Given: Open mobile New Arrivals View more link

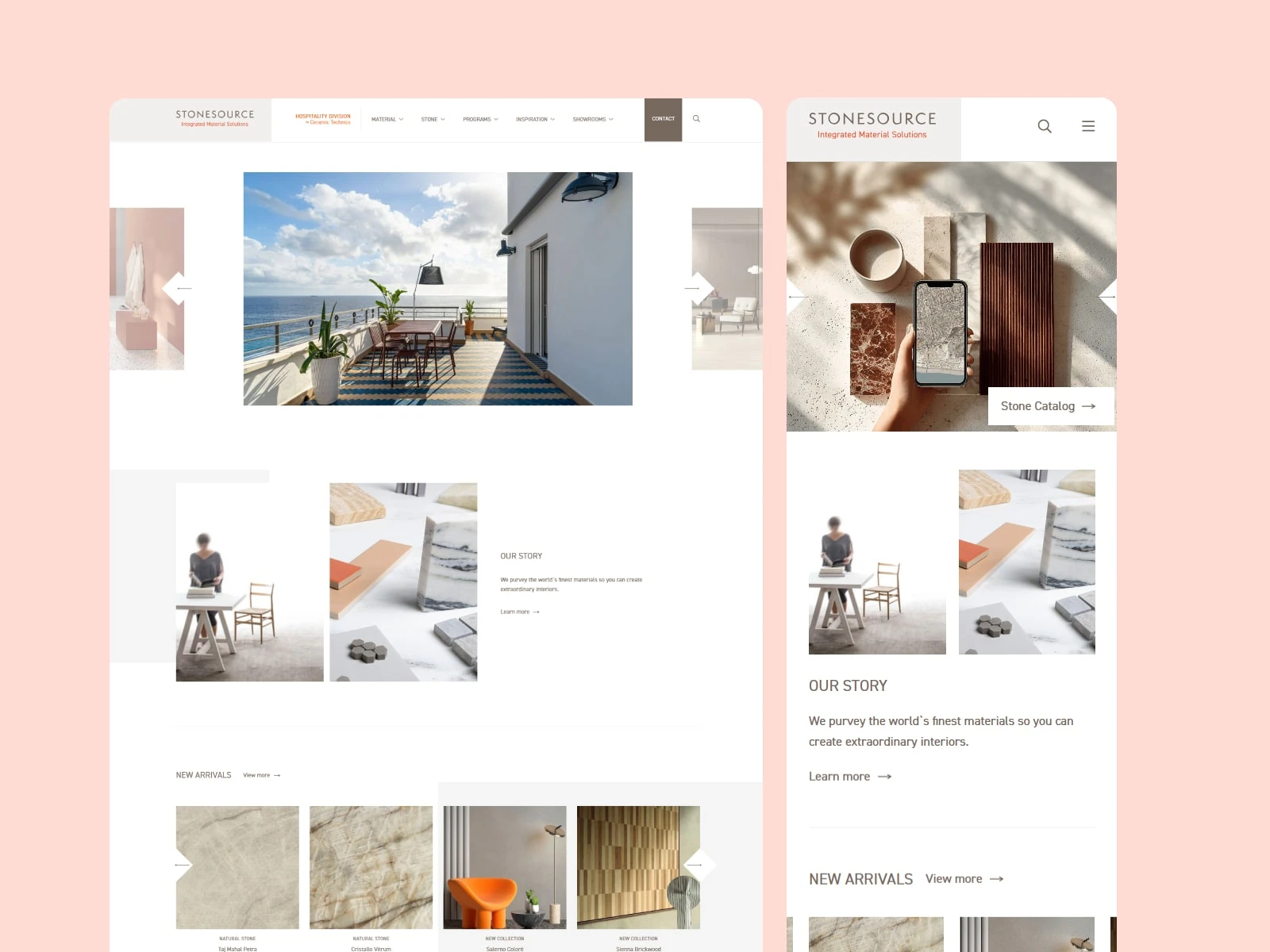Looking at the screenshot, I should pos(964,879).
